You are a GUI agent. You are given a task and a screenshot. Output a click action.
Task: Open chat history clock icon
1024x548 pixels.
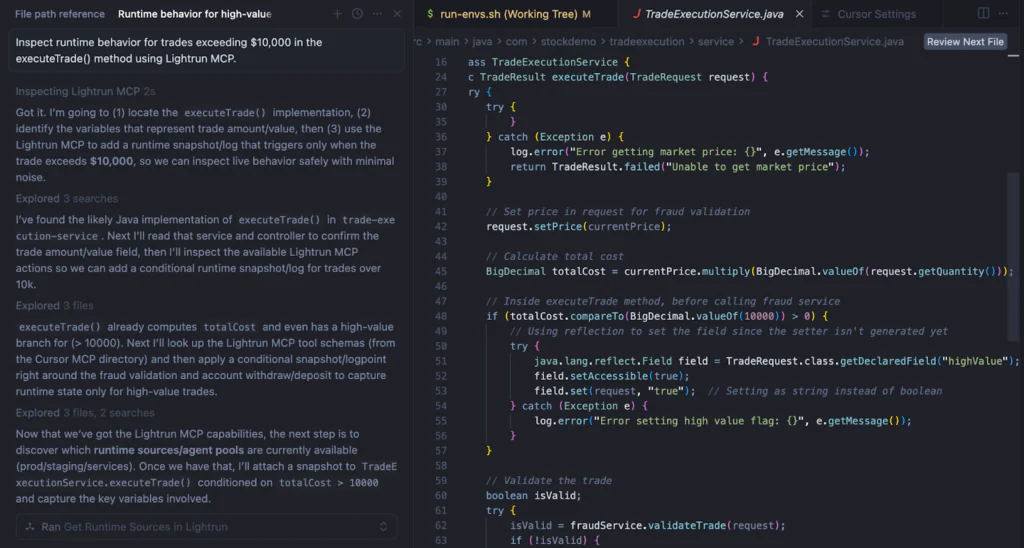pyautogui.click(x=357, y=14)
